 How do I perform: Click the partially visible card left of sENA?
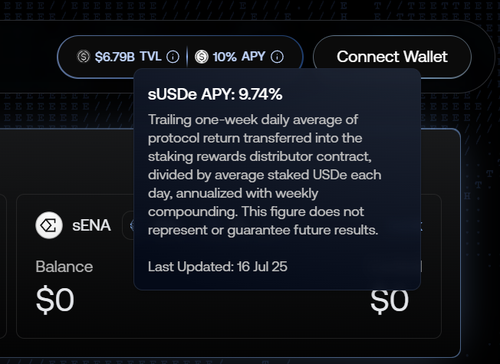click(x=3, y=267)
